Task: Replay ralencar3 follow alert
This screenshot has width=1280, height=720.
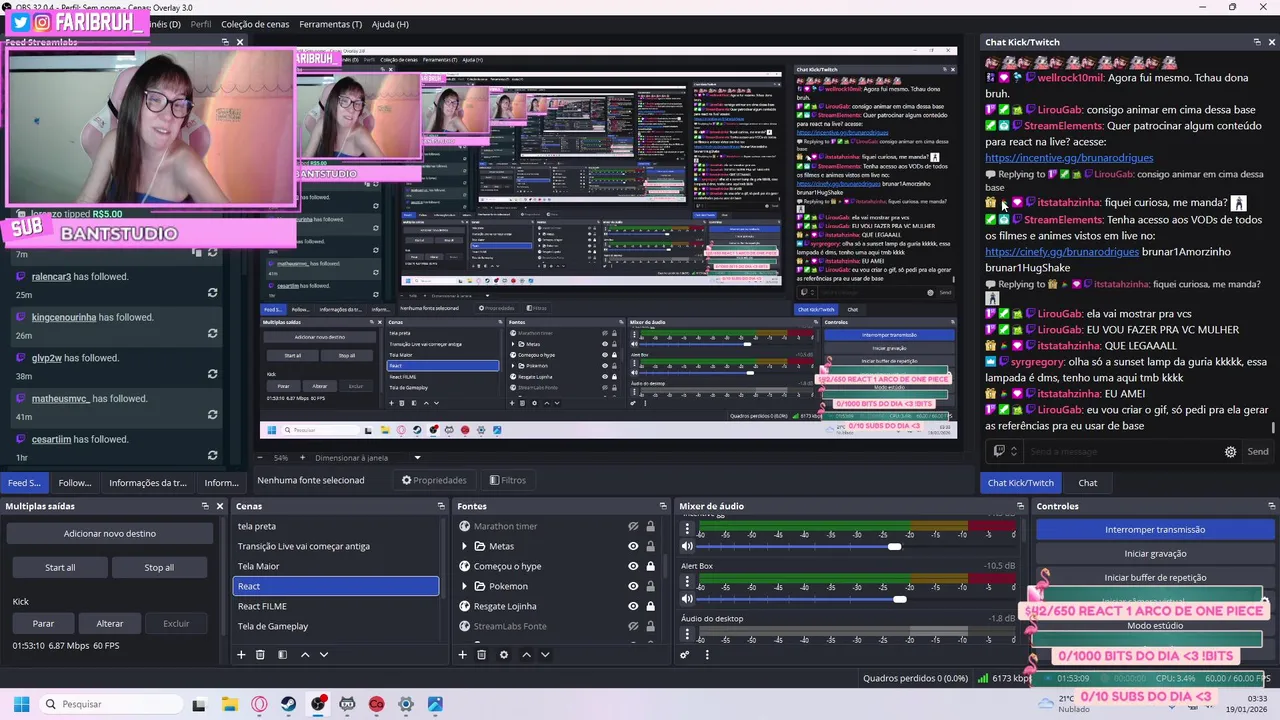Action: (x=212, y=293)
